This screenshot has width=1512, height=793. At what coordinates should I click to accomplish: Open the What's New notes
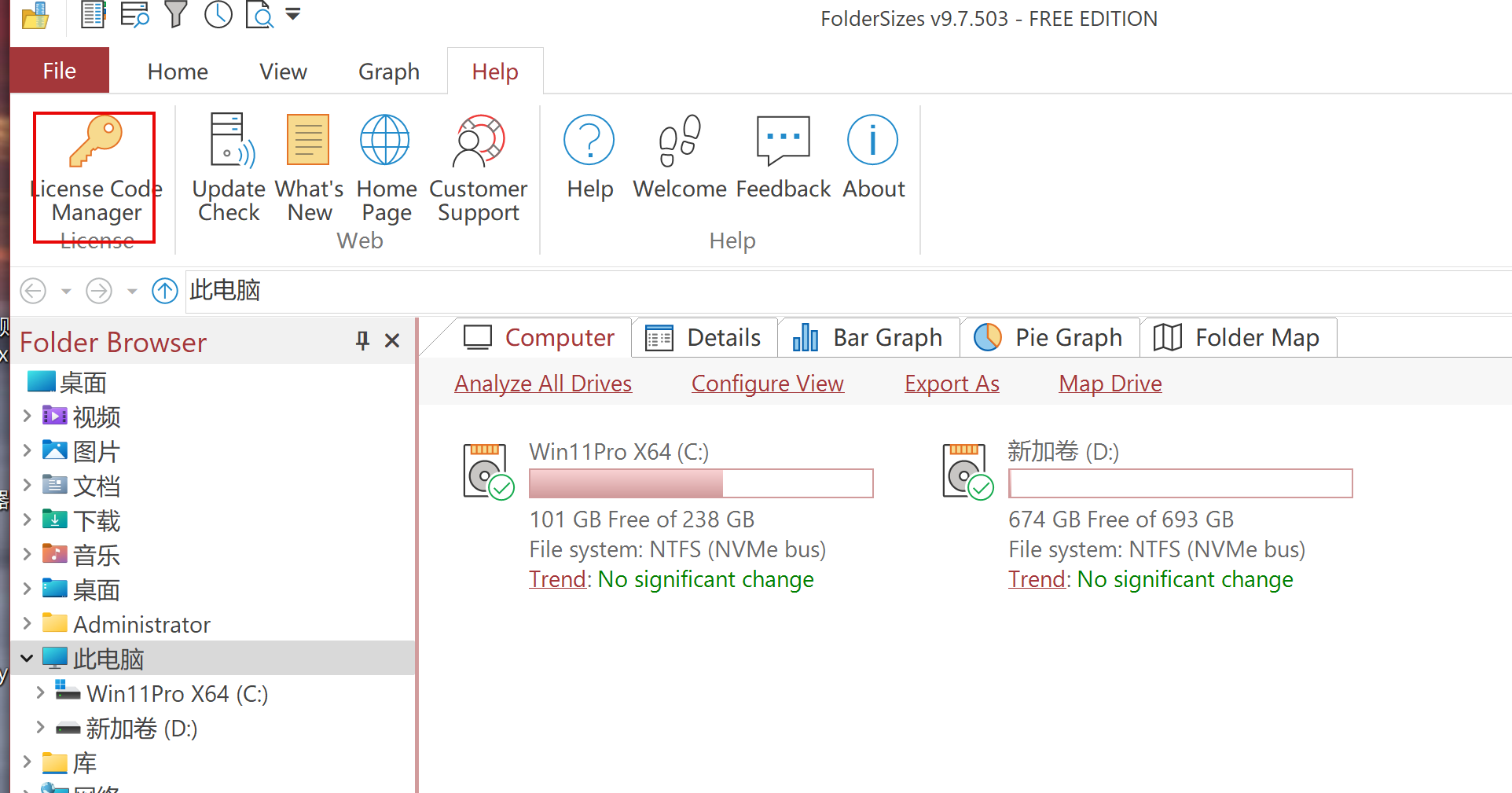[x=309, y=168]
